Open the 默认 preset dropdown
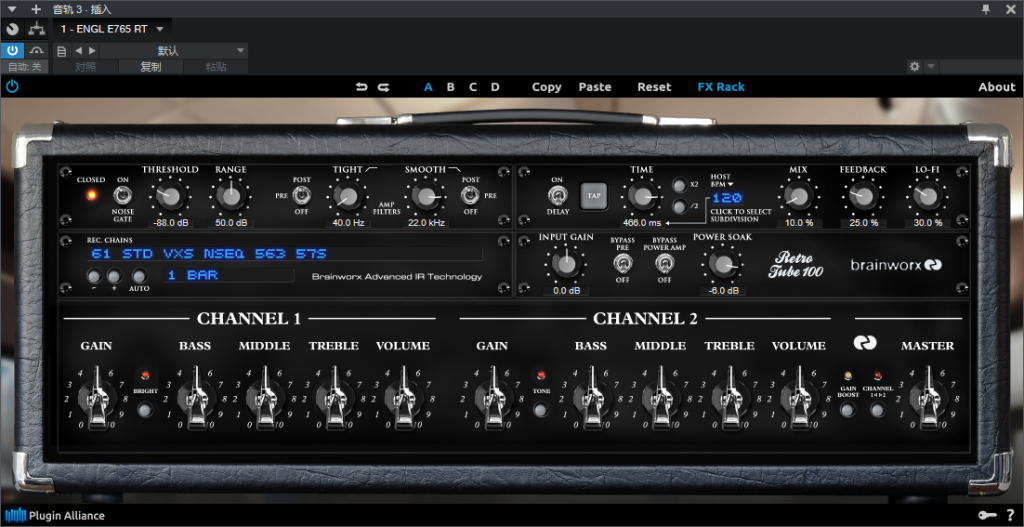Viewport: 1024px width, 527px height. (174, 51)
